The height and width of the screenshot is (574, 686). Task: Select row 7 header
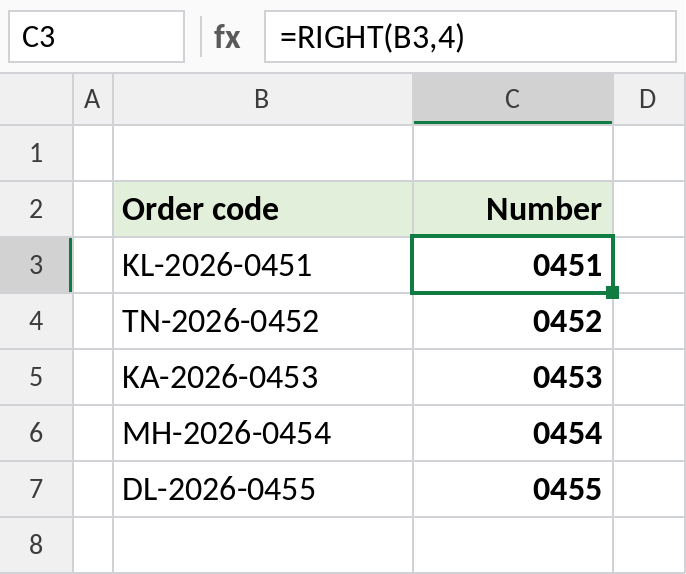(x=36, y=489)
